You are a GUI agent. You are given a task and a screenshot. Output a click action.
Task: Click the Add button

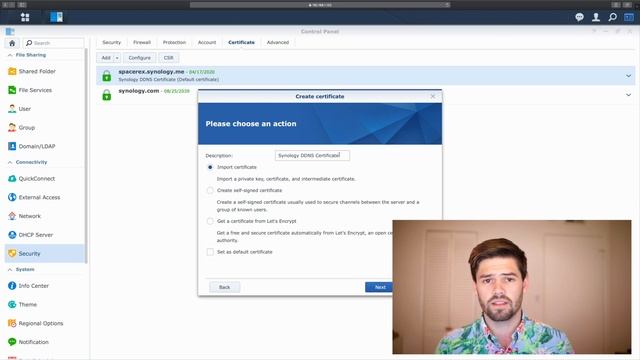[106, 58]
